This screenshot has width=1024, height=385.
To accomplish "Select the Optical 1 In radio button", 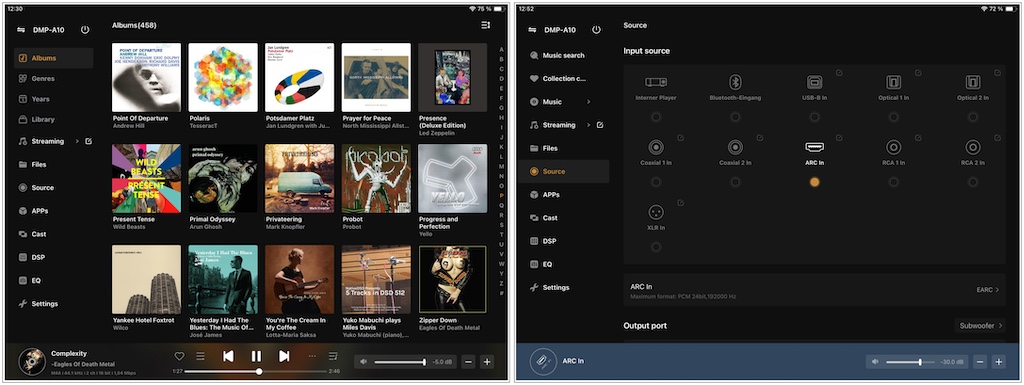I will tap(893, 117).
